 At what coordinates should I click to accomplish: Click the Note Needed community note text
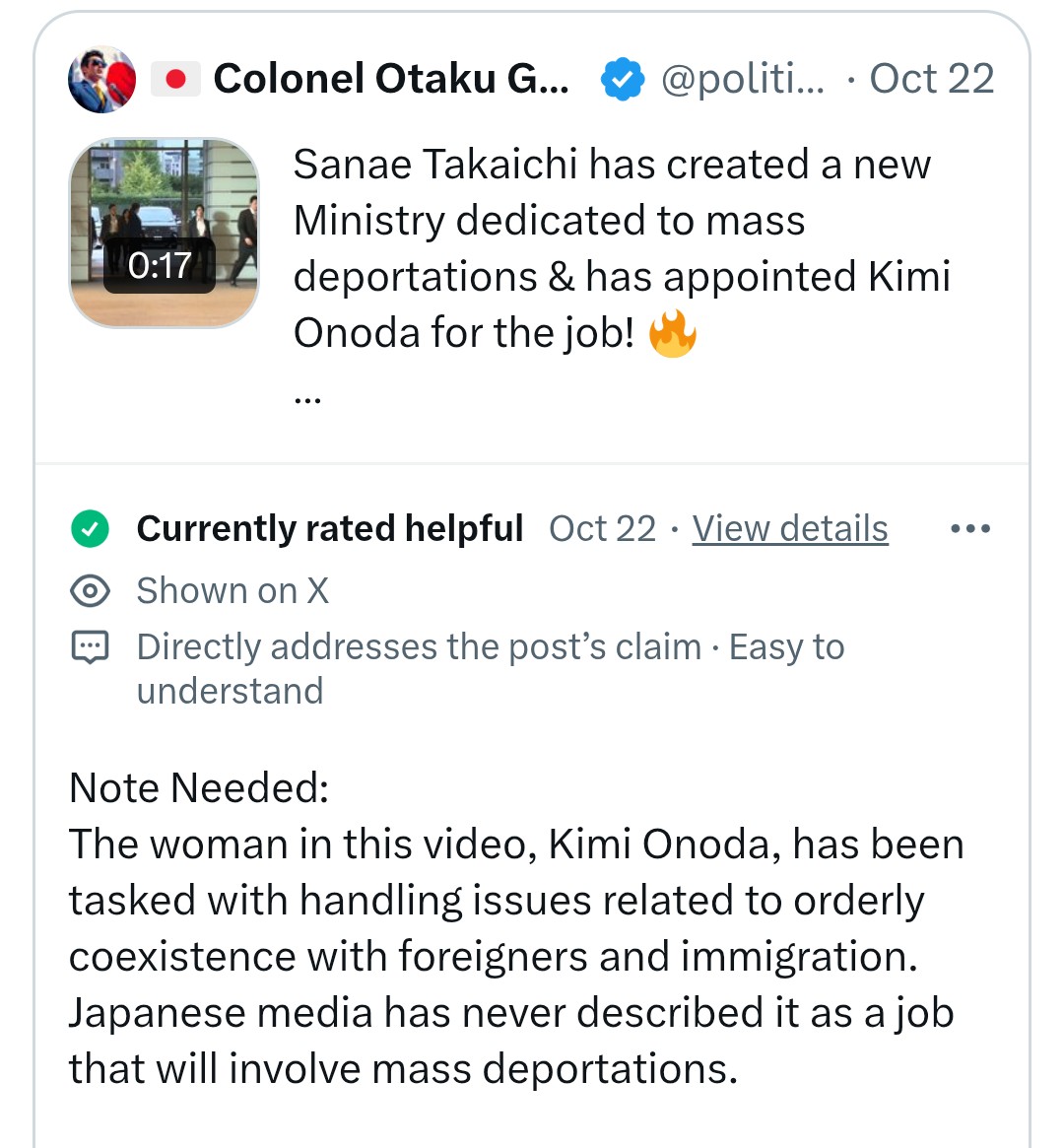click(516, 928)
